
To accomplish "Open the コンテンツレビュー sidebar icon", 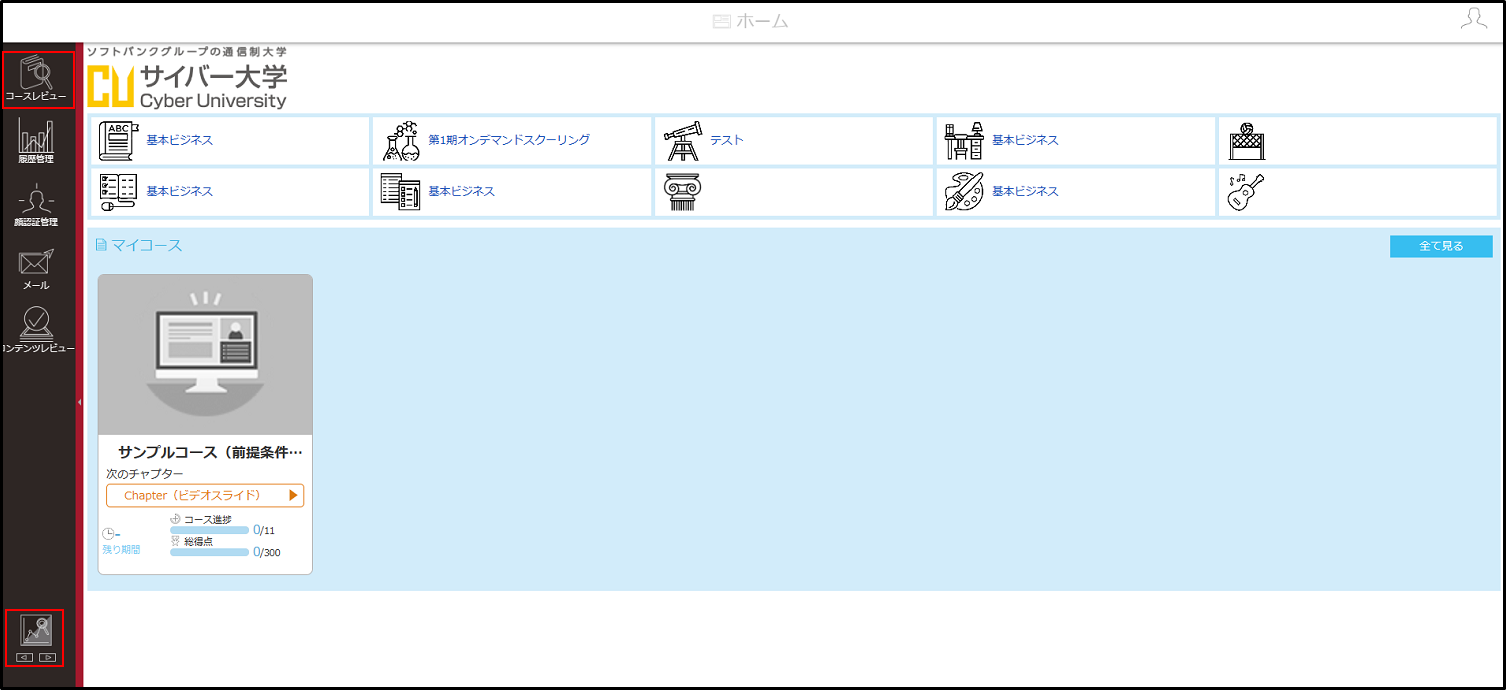I will click(x=37, y=330).
